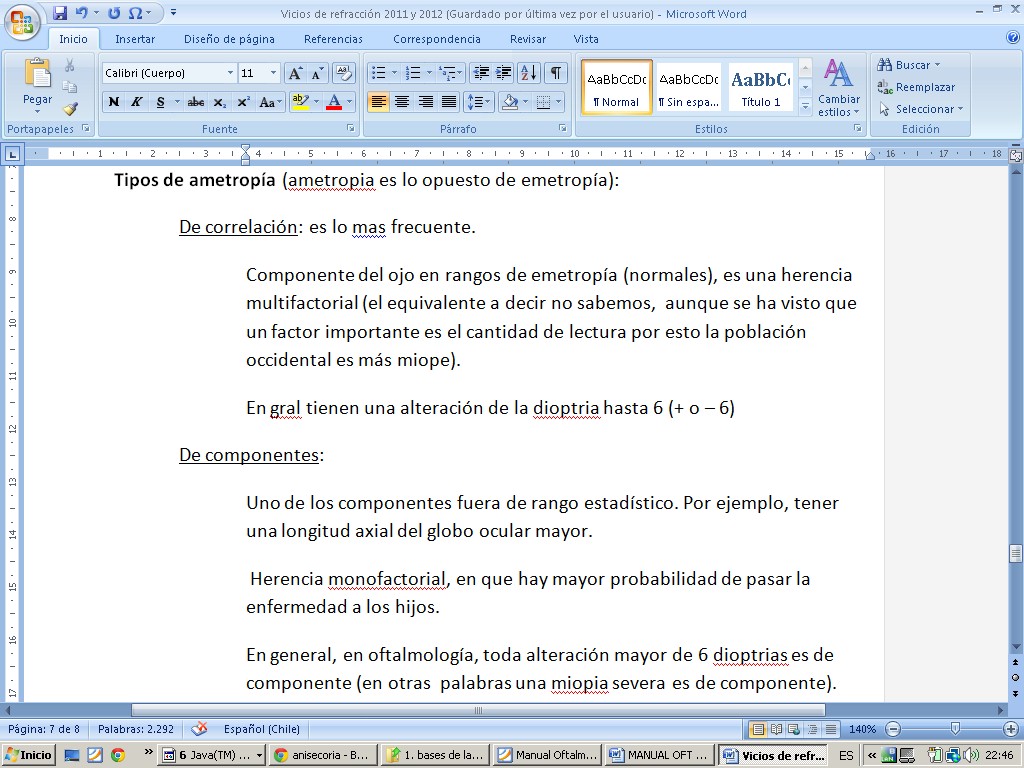
Task: Open the Calibri font name dropdown
Action: (230, 73)
